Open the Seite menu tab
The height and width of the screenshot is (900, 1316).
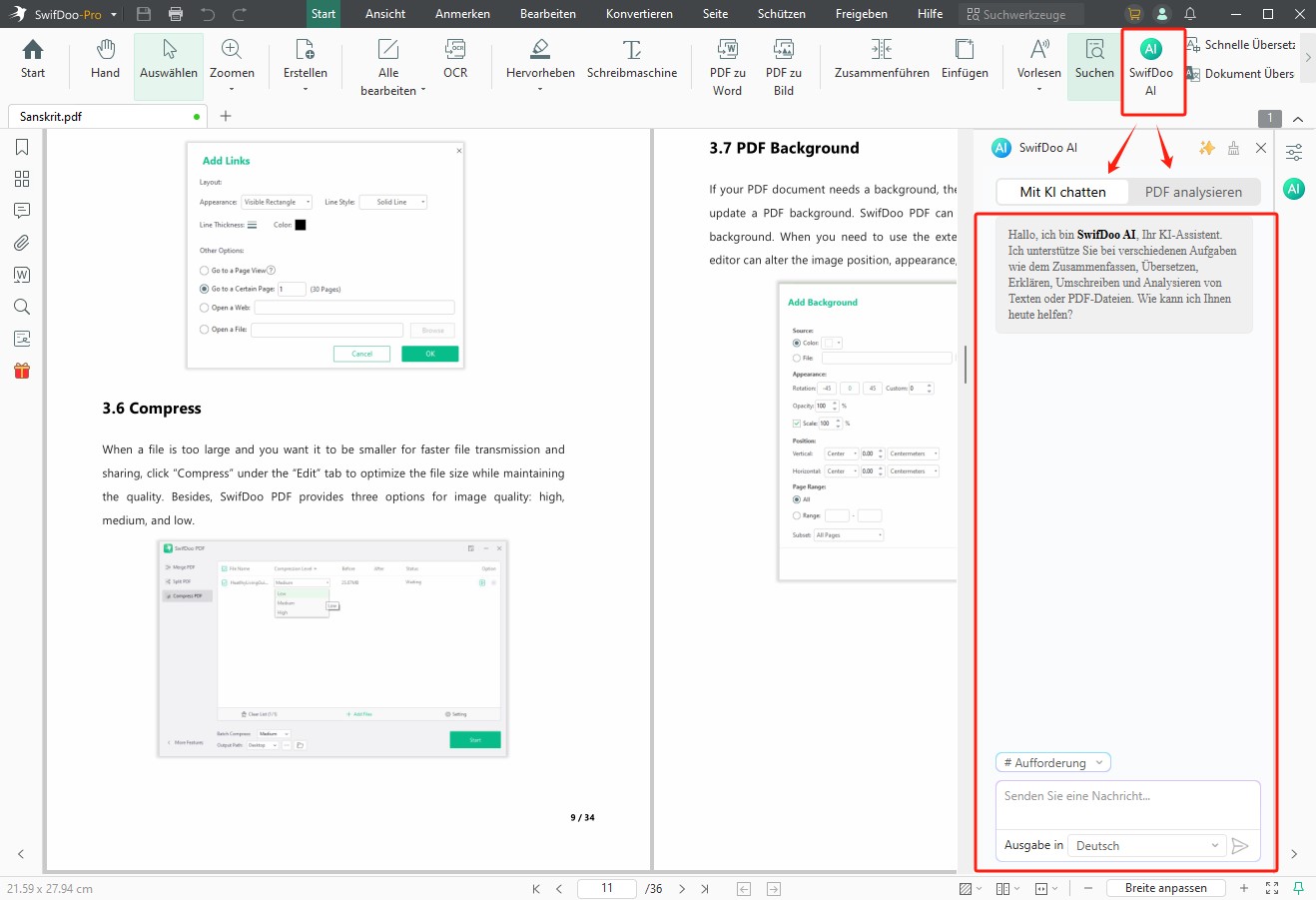[x=715, y=14]
